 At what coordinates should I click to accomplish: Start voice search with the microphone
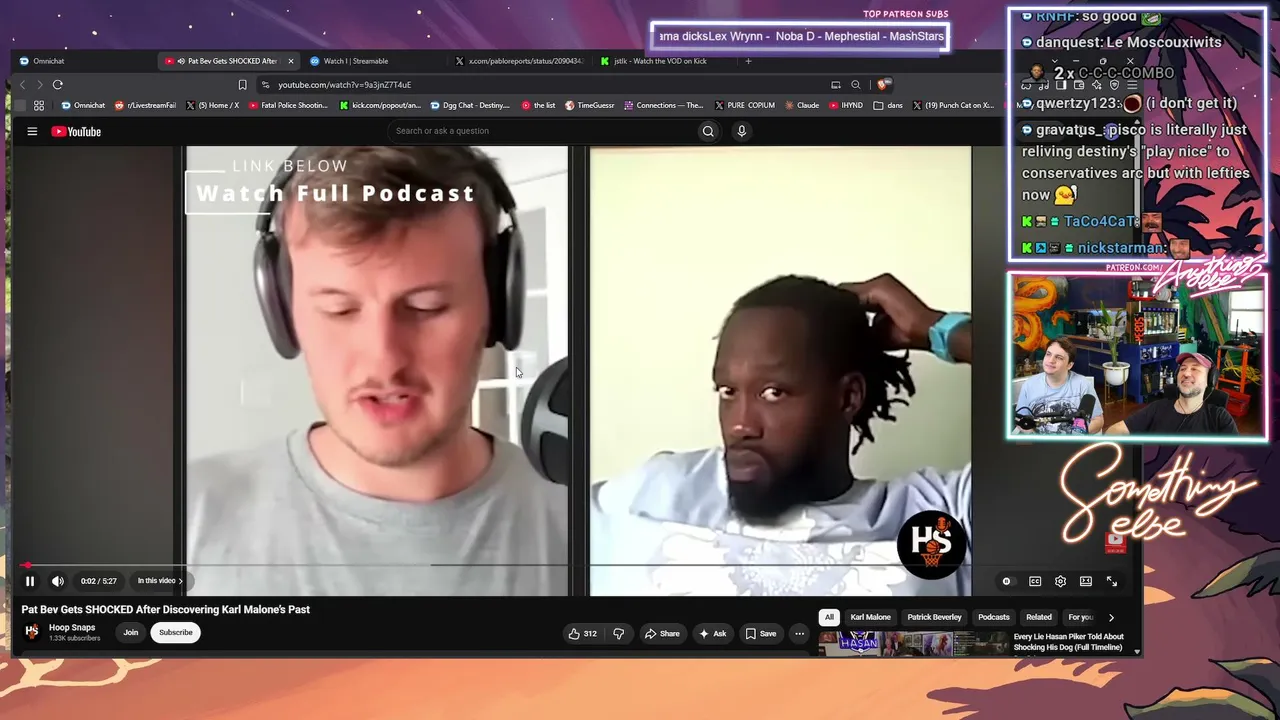[x=741, y=131]
